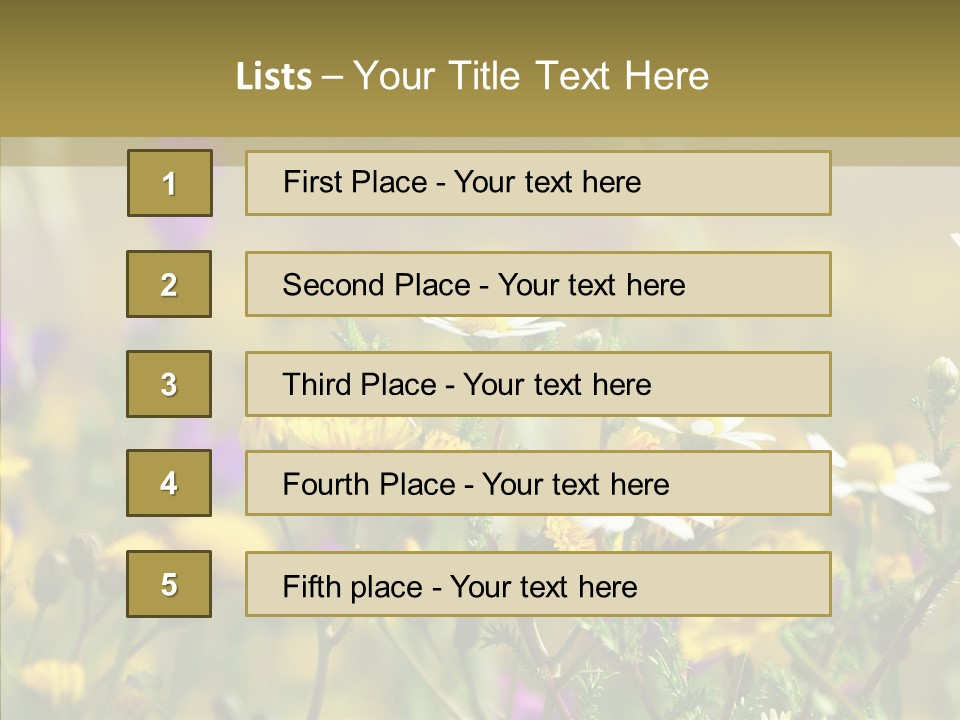Select the 'Second Place' text box
960x720 pixels.
538,284
